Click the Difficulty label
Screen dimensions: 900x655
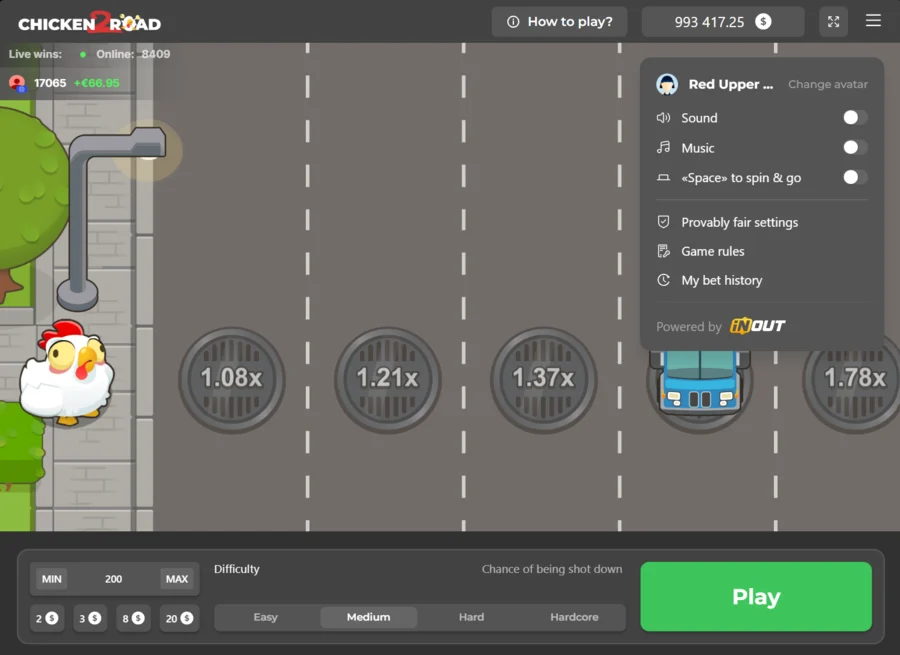point(236,569)
